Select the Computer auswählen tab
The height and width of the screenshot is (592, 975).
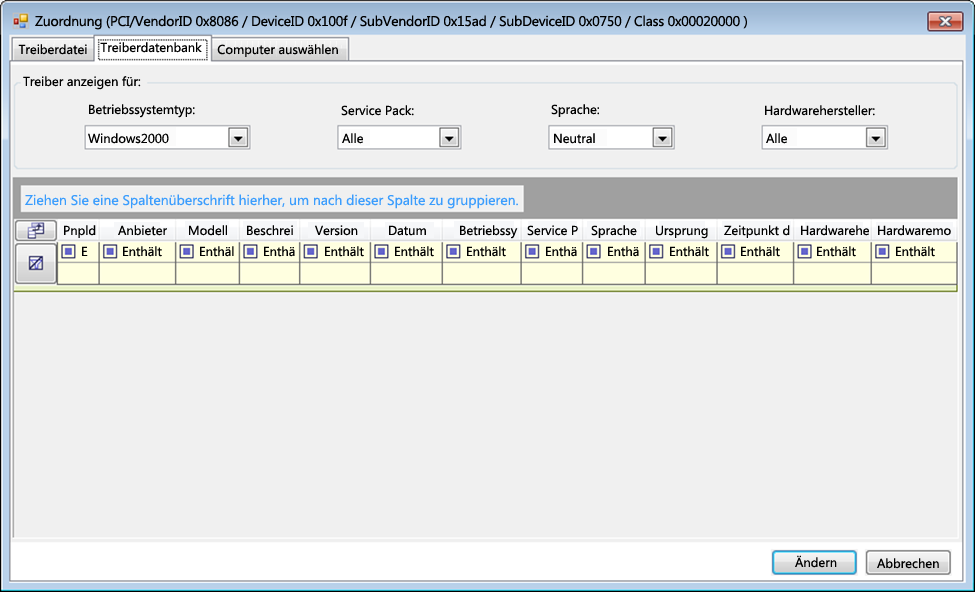point(278,49)
